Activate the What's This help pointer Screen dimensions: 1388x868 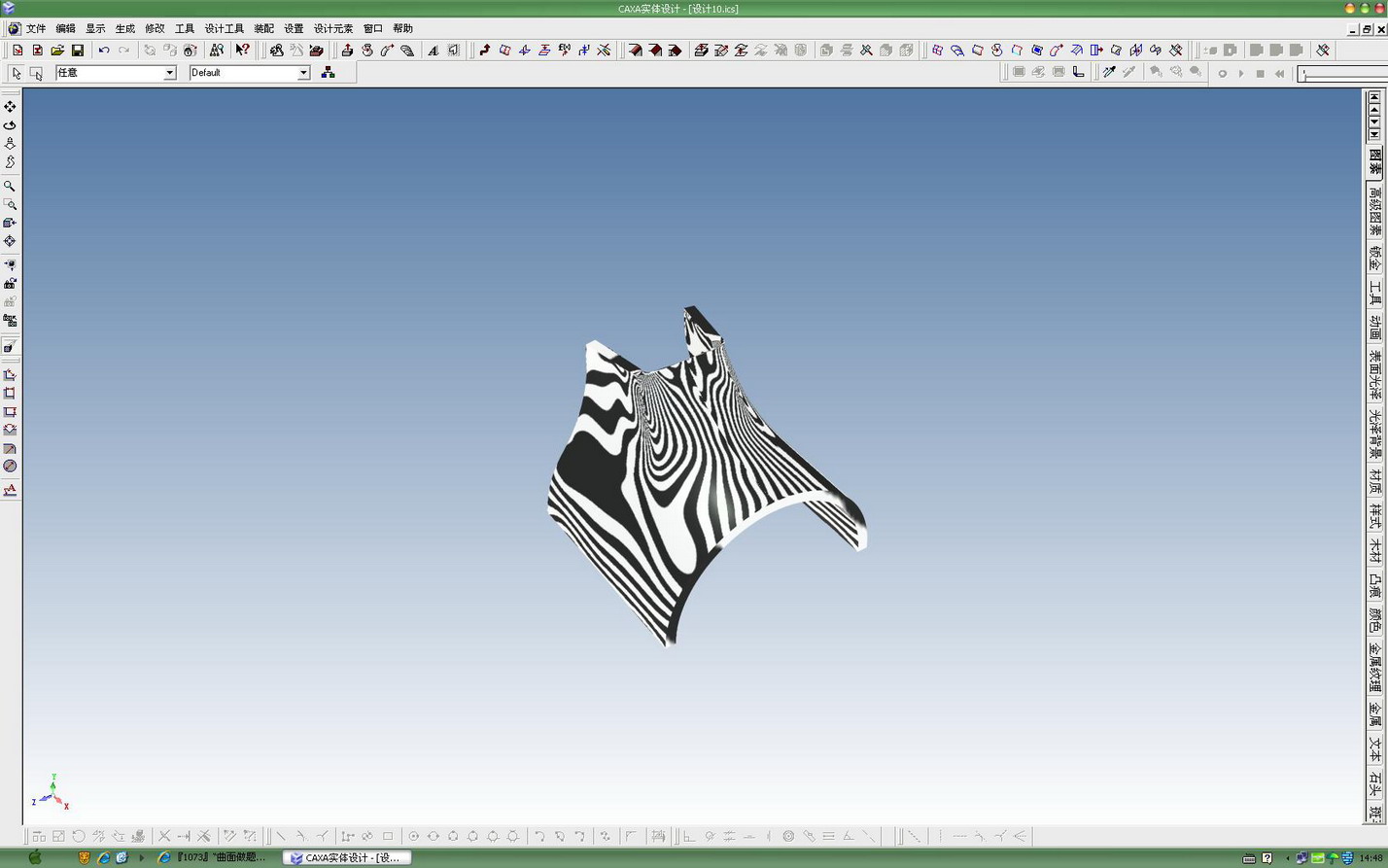click(x=242, y=50)
